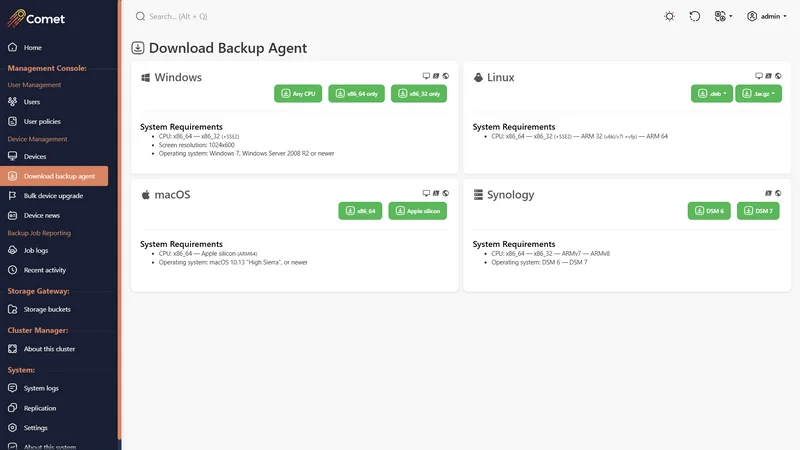800x450 pixels.
Task: Download the Windows x86_32 only installer
Action: (x=419, y=93)
